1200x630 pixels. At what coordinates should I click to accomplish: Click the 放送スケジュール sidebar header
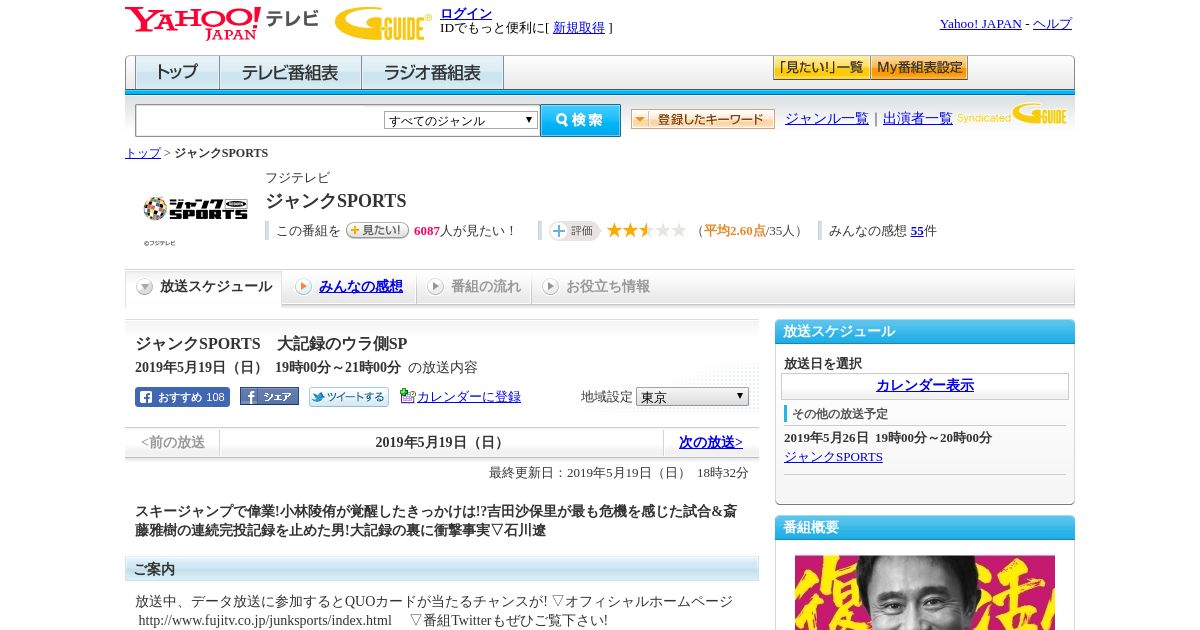(925, 332)
